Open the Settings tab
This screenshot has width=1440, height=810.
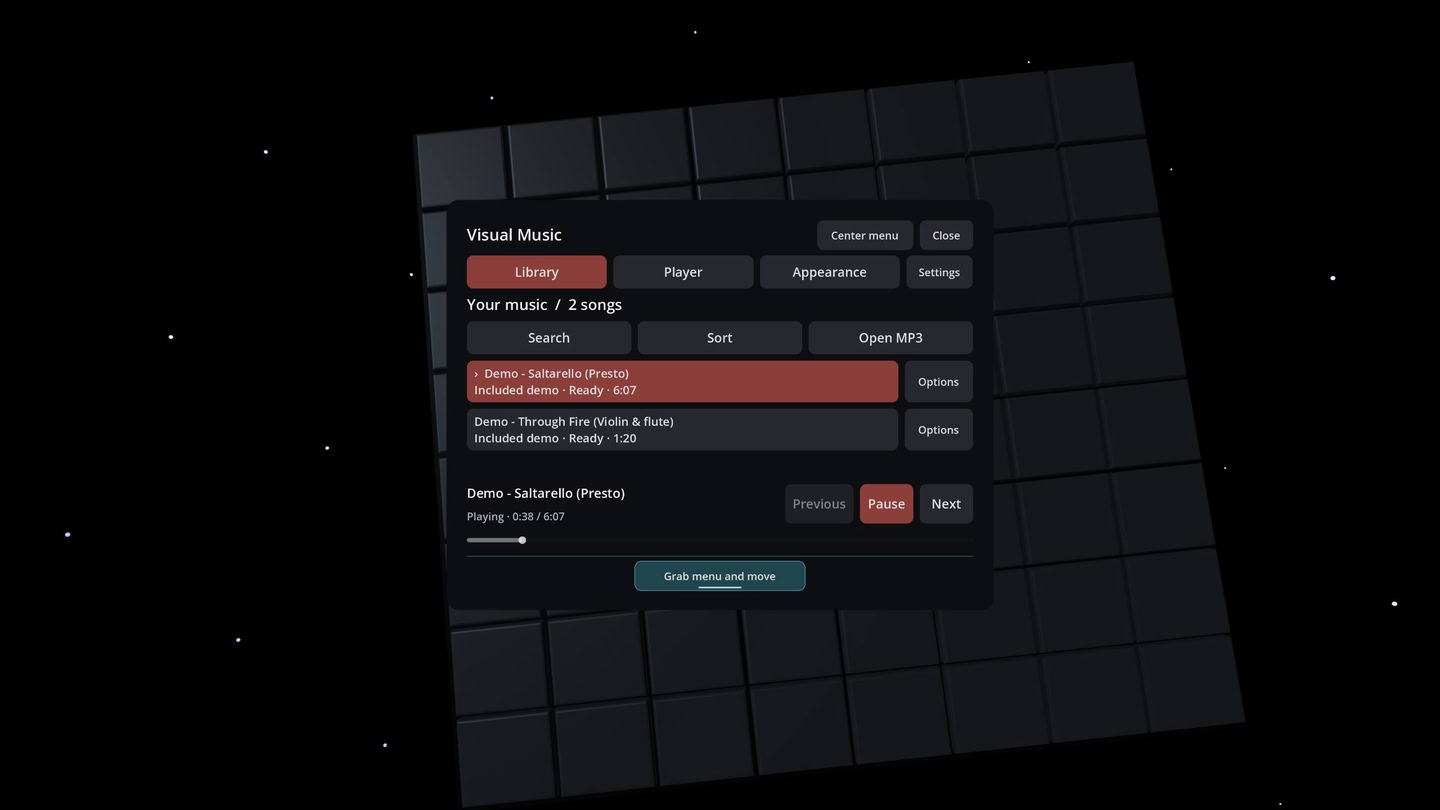939,272
